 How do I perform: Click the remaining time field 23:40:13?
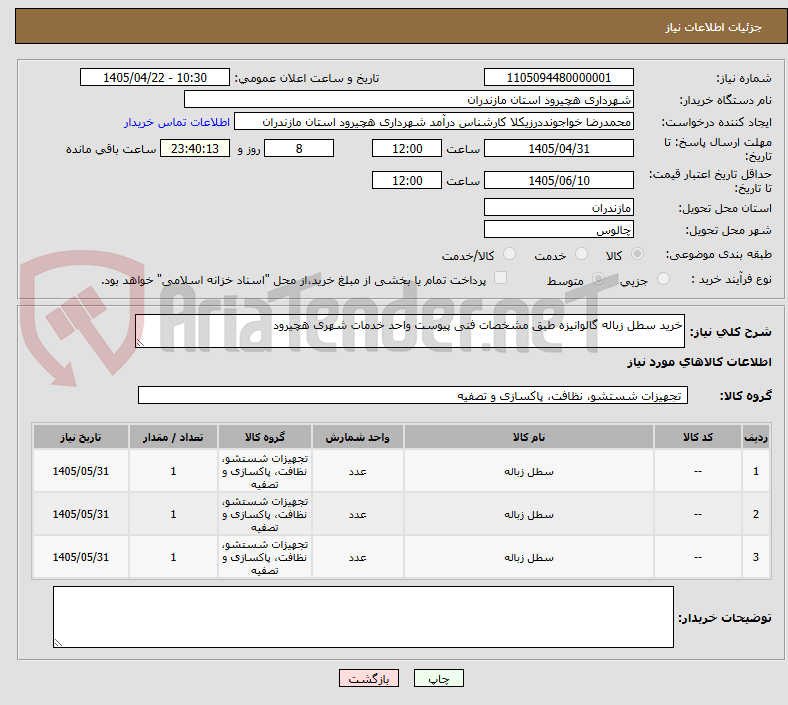tap(195, 149)
